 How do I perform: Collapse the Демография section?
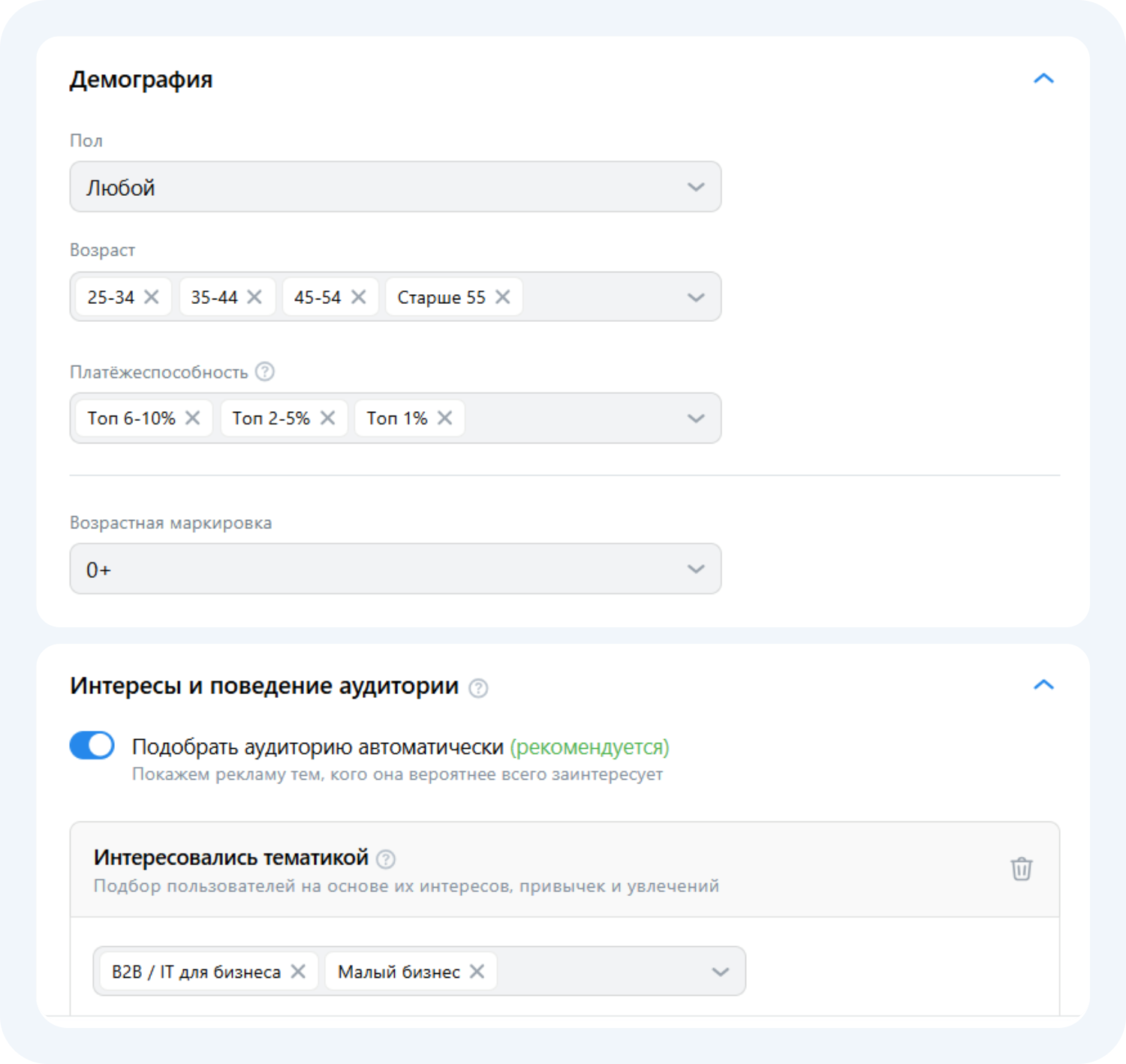(1043, 78)
